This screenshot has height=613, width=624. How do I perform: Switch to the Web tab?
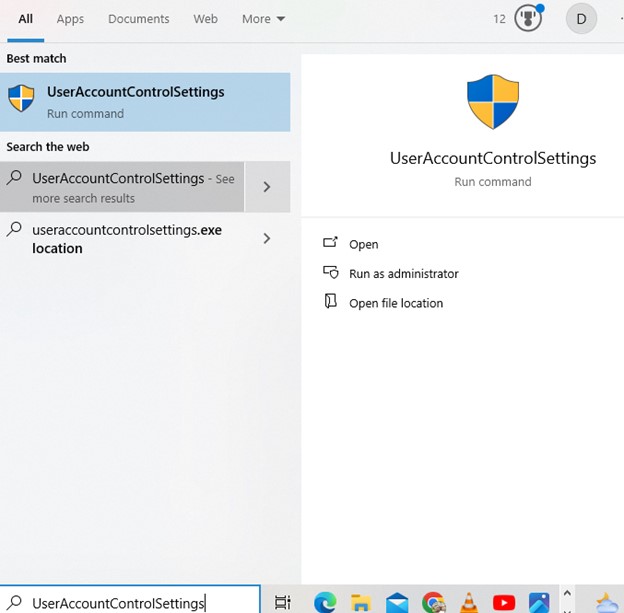205,19
